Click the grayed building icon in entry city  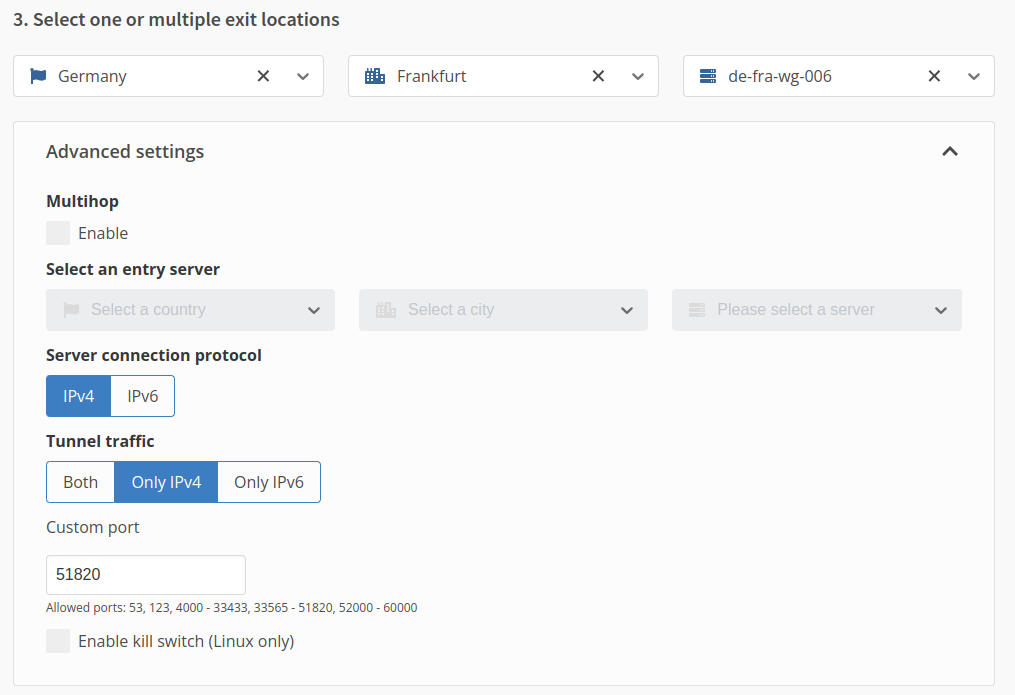click(386, 310)
